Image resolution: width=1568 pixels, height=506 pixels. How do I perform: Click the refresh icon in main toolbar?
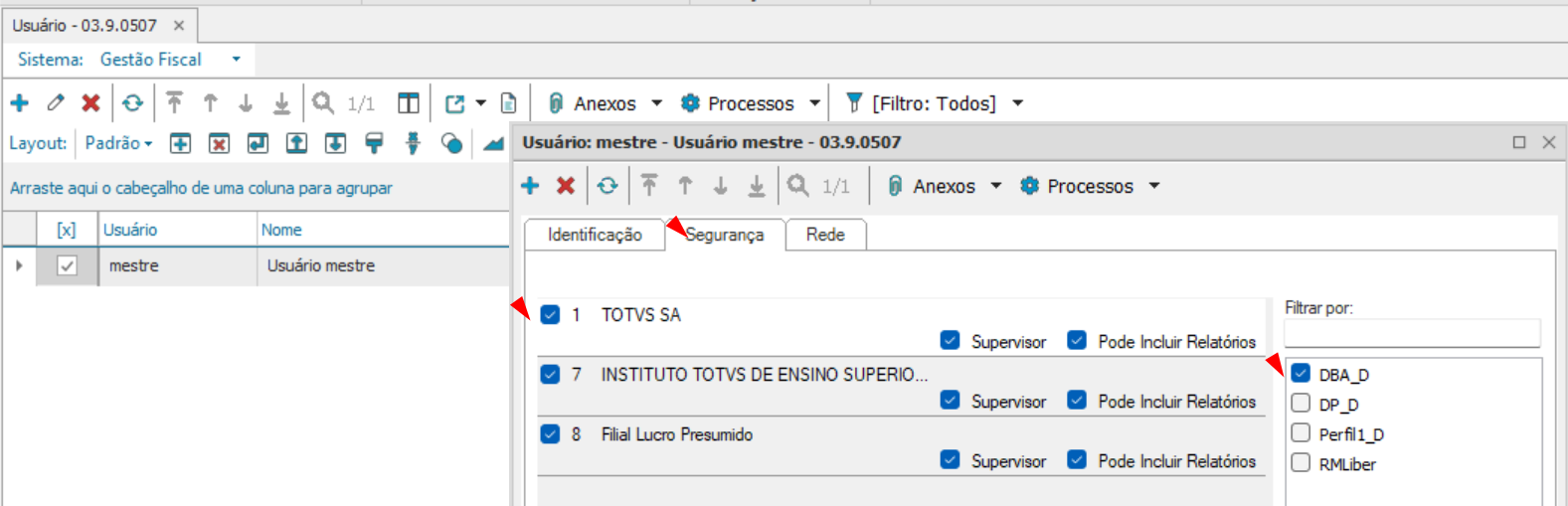coord(132,102)
